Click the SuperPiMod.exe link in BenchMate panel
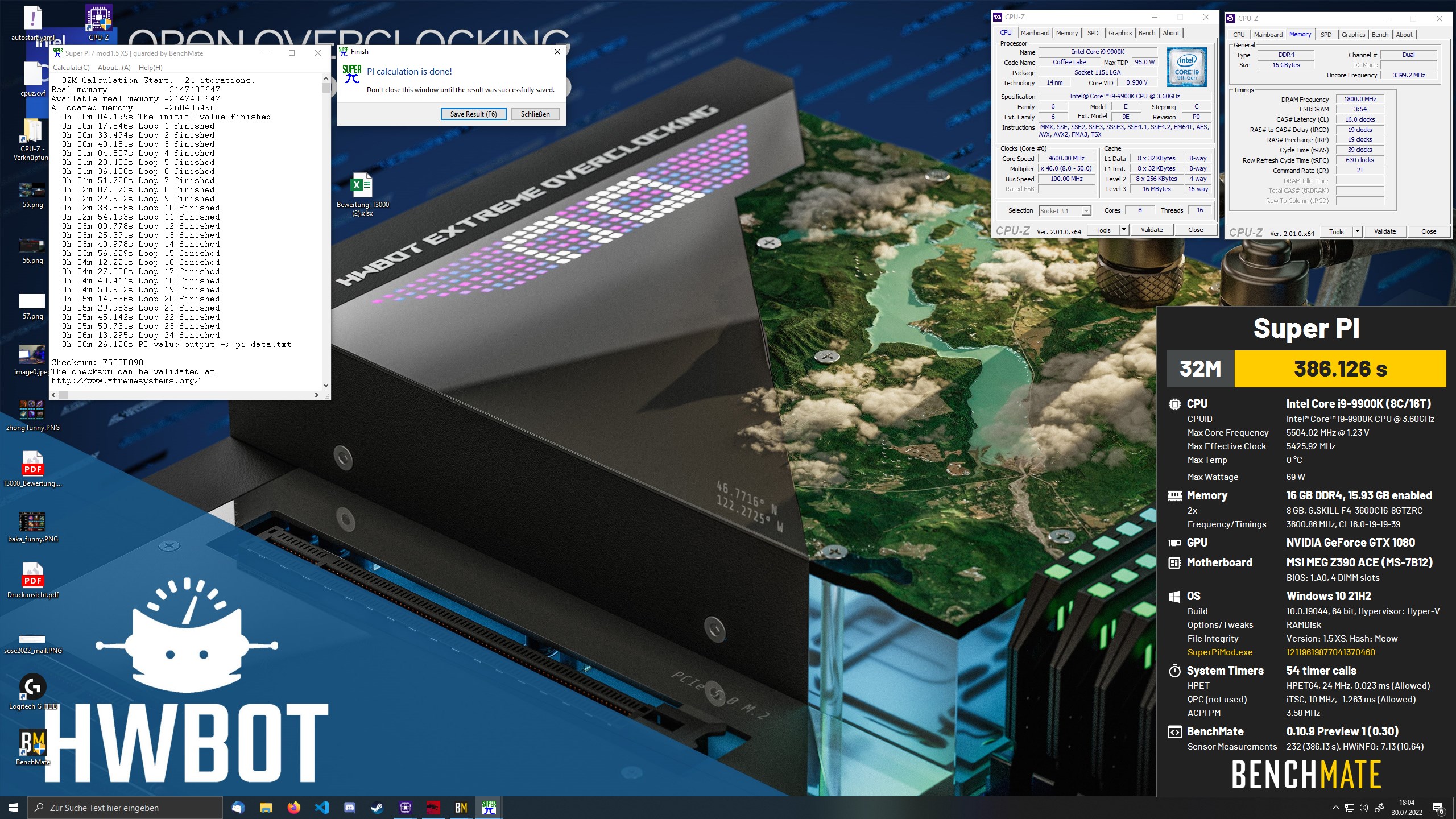1456x819 pixels. tap(1219, 652)
